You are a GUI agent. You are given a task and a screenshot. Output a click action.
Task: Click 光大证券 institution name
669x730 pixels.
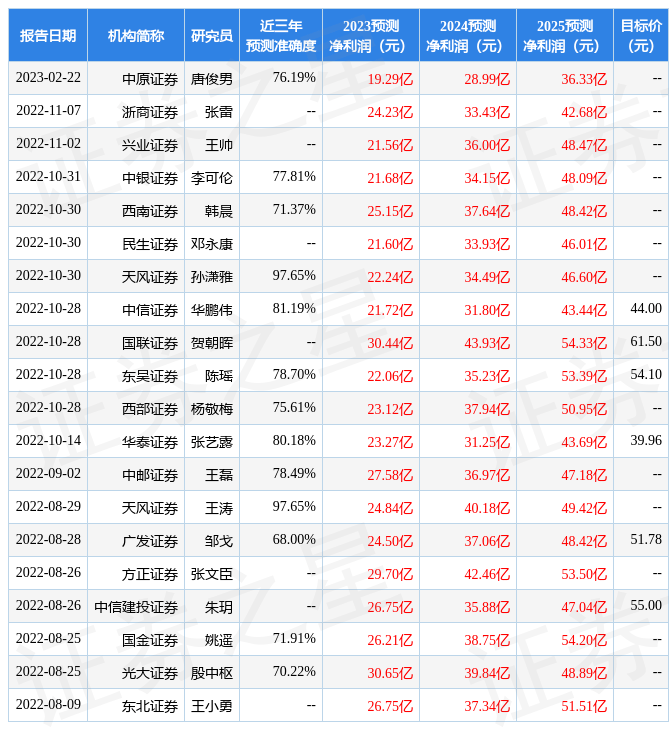click(150, 674)
